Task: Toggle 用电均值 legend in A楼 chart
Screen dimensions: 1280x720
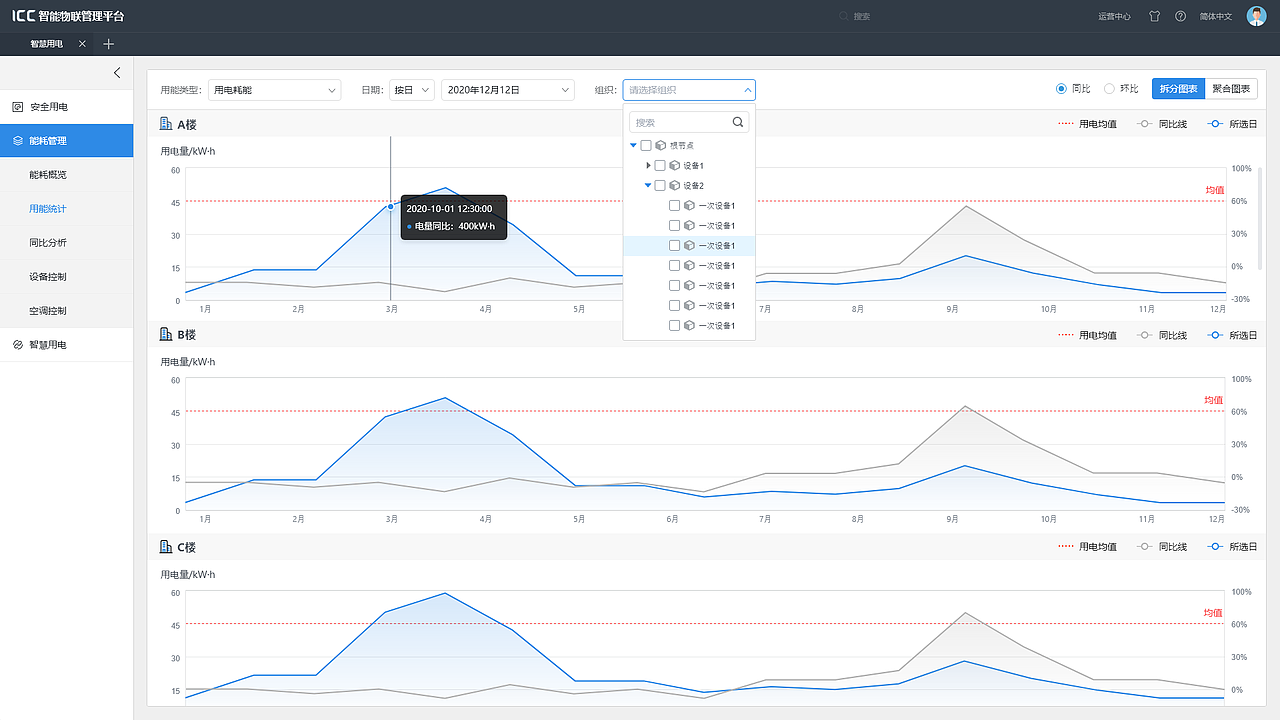Action: pyautogui.click(x=1088, y=124)
